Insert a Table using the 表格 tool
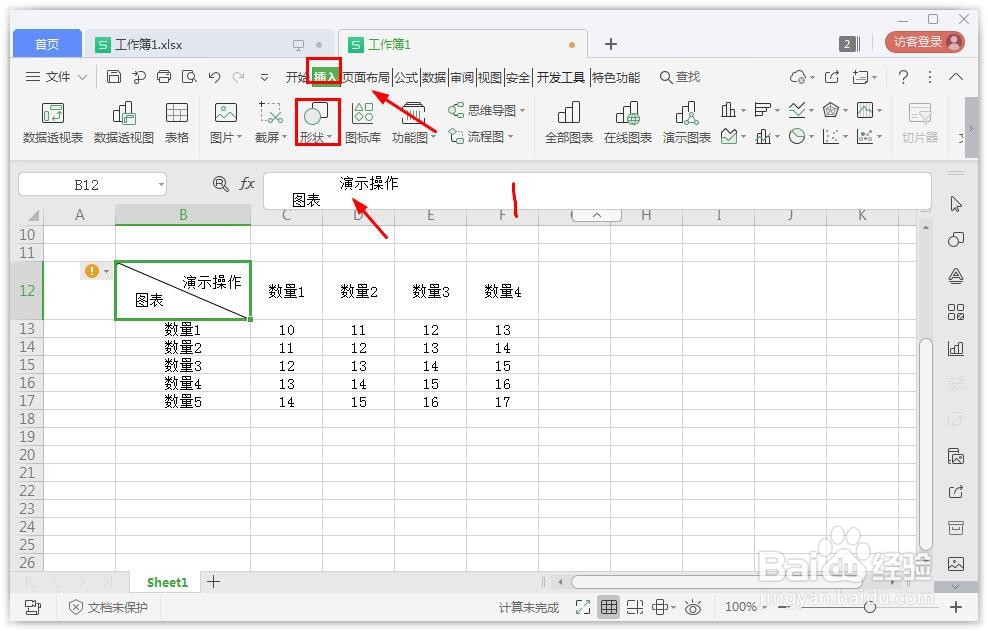 point(176,120)
